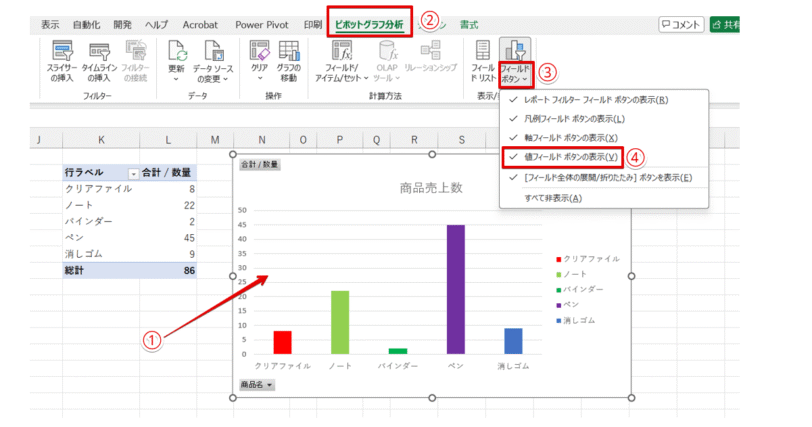Select the blue 消しゴム bar

[x=513, y=342]
